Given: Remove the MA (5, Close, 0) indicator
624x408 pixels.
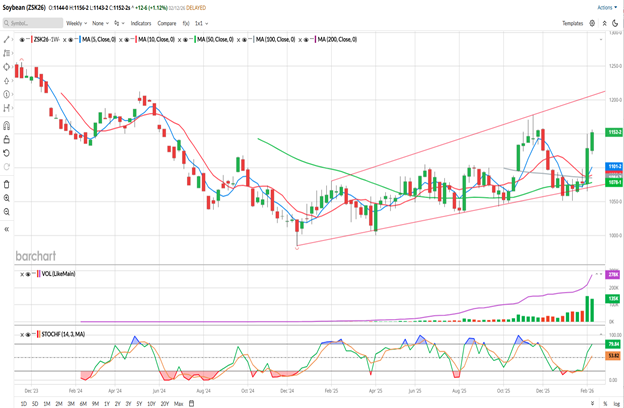Looking at the screenshot, I should 65,40.
